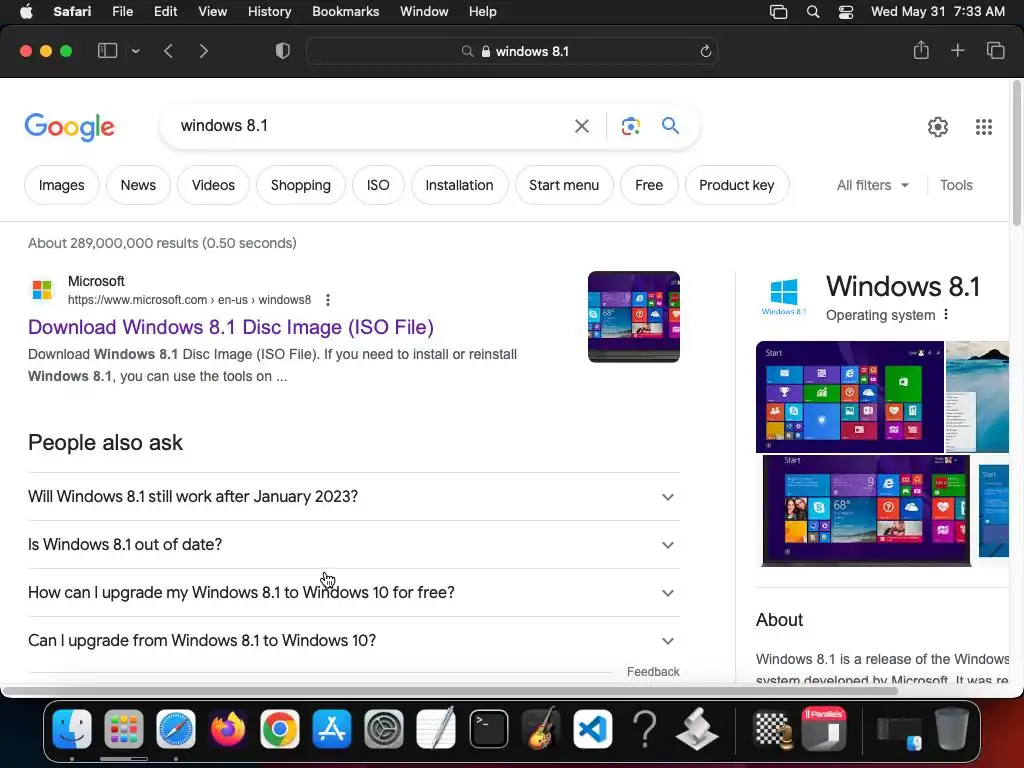Open laptop Start screen image in knowledge panel

pos(866,511)
